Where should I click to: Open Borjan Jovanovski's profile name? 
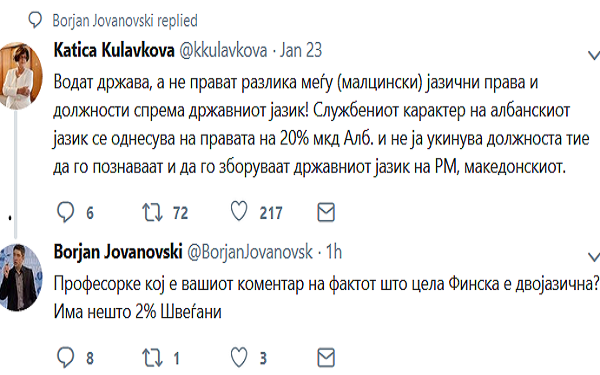click(x=118, y=252)
